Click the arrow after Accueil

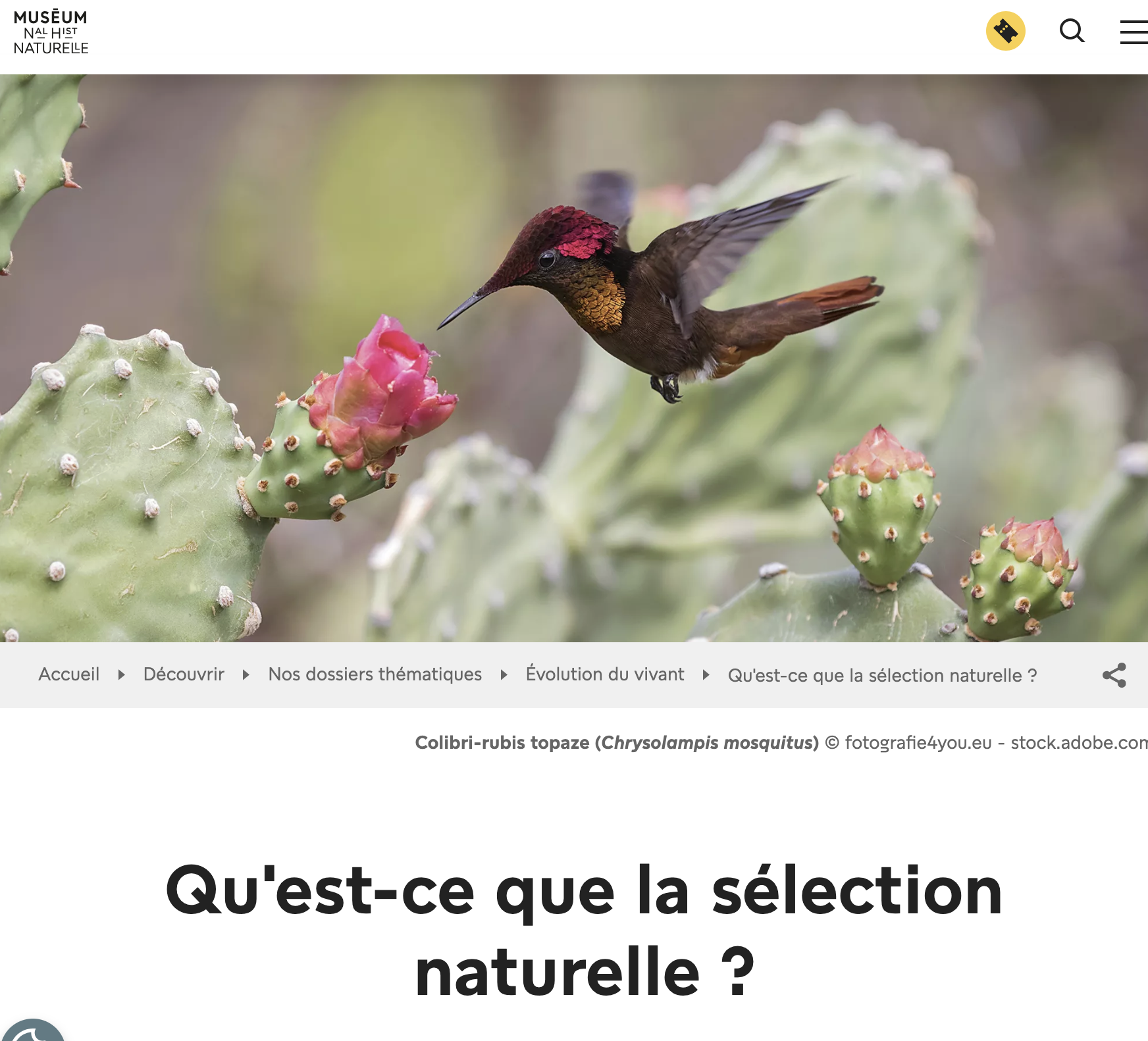coord(121,674)
